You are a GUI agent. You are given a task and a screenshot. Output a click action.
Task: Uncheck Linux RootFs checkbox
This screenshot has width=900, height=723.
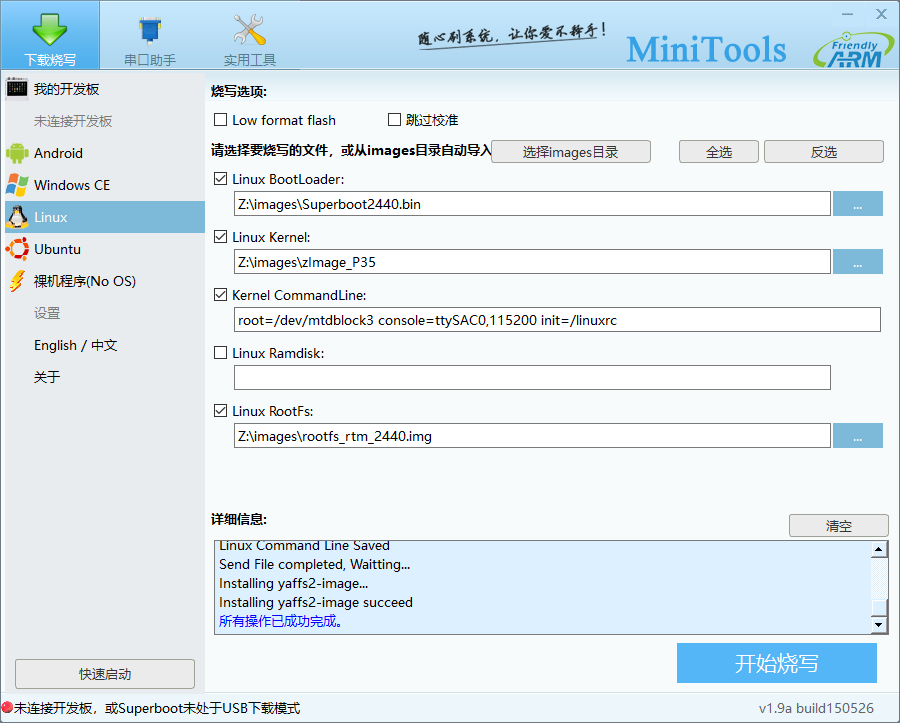click(x=220, y=410)
